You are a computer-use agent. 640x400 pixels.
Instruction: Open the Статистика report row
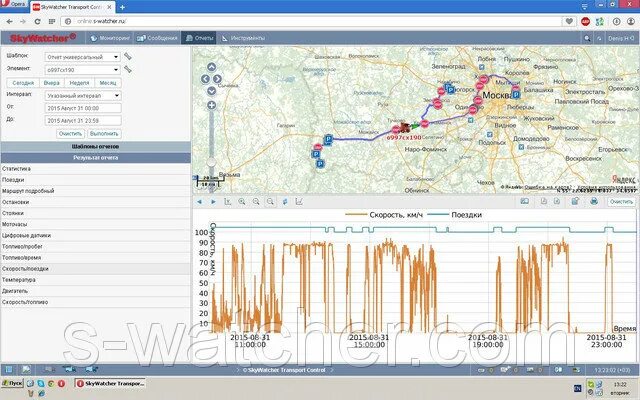click(x=96, y=169)
